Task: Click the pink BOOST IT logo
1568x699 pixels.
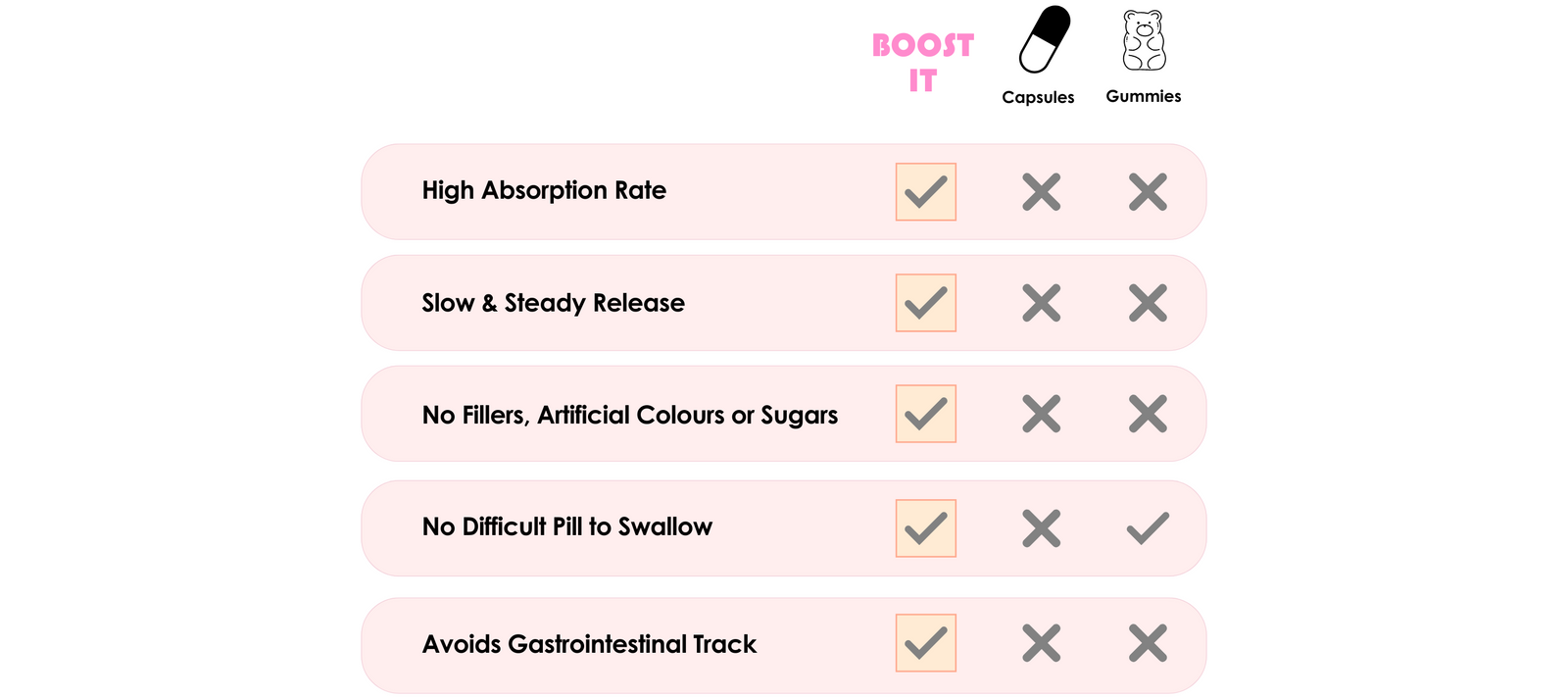Action: (x=922, y=63)
